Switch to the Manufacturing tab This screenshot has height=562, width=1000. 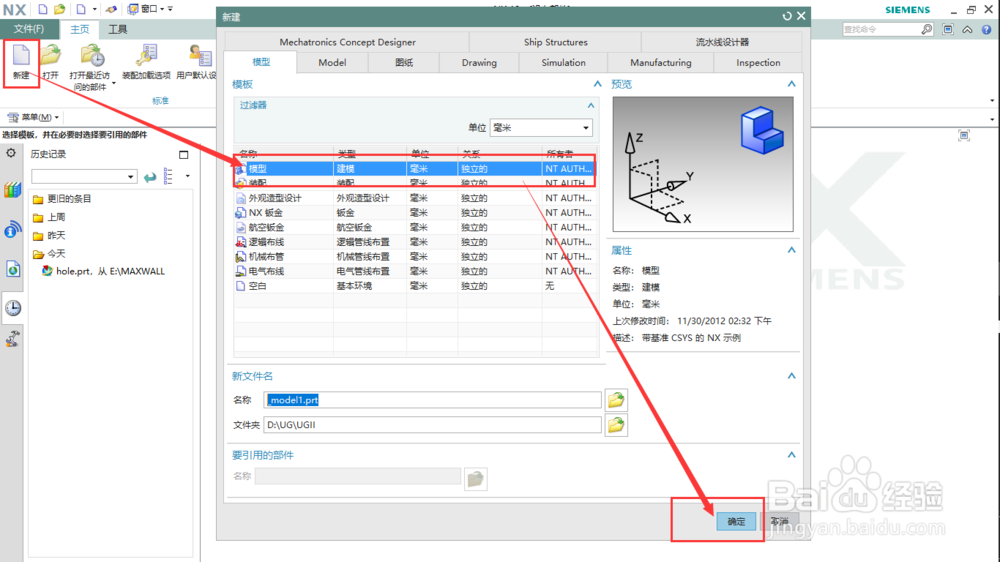(x=661, y=63)
